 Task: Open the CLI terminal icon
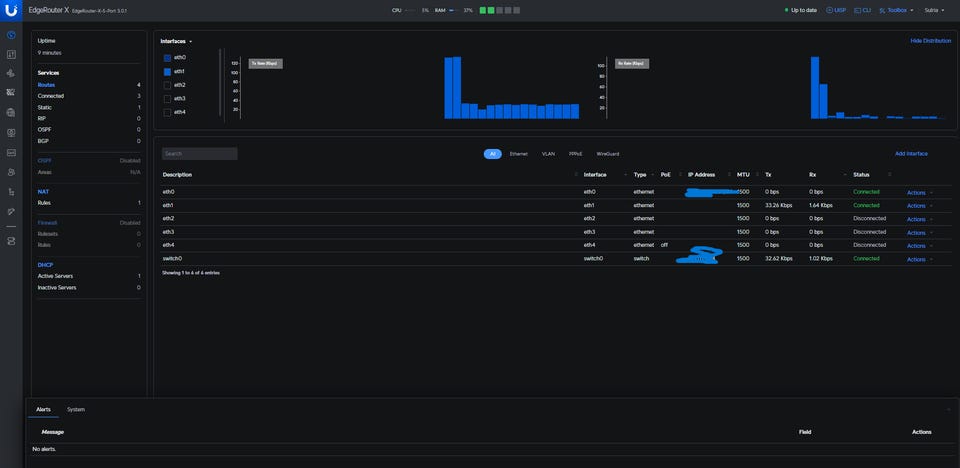(858, 10)
